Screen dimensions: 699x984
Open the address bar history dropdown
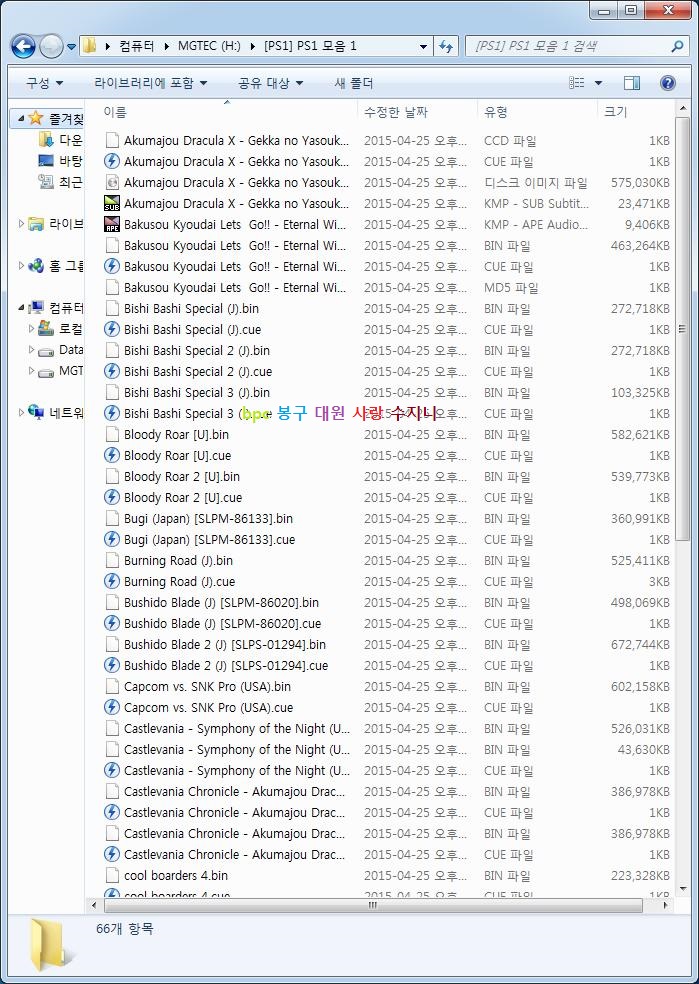[x=424, y=46]
